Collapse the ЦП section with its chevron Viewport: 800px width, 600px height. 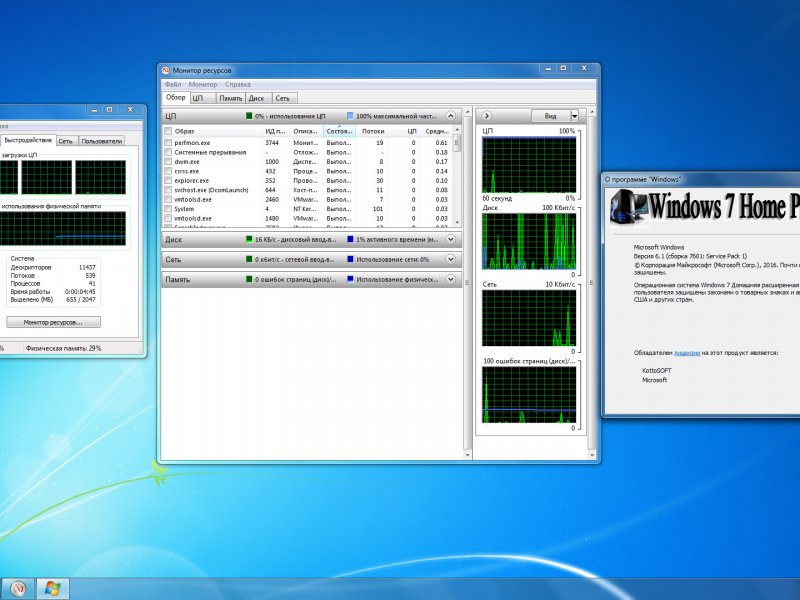click(x=450, y=116)
